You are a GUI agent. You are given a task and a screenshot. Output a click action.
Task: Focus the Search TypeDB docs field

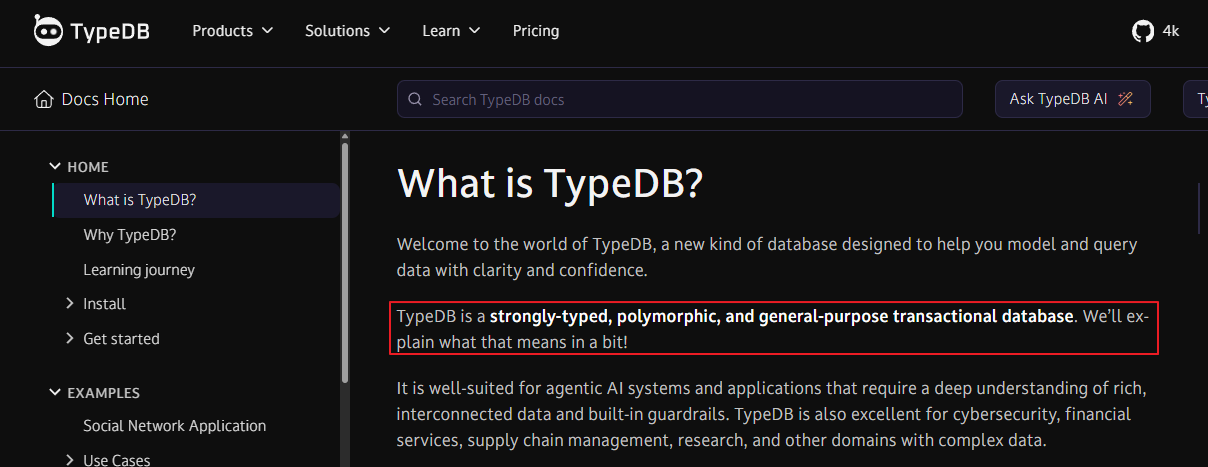coord(680,99)
